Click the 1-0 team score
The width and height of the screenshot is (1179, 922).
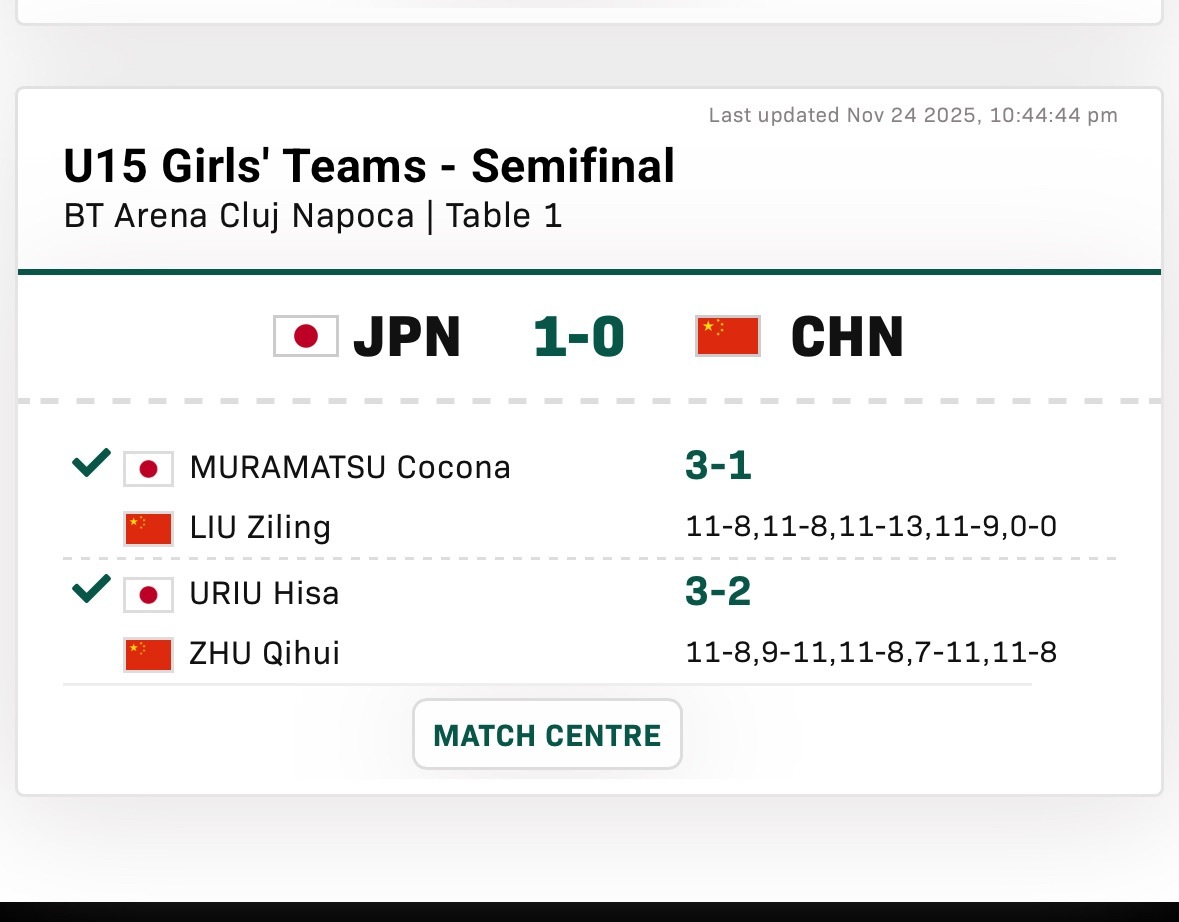(x=579, y=337)
